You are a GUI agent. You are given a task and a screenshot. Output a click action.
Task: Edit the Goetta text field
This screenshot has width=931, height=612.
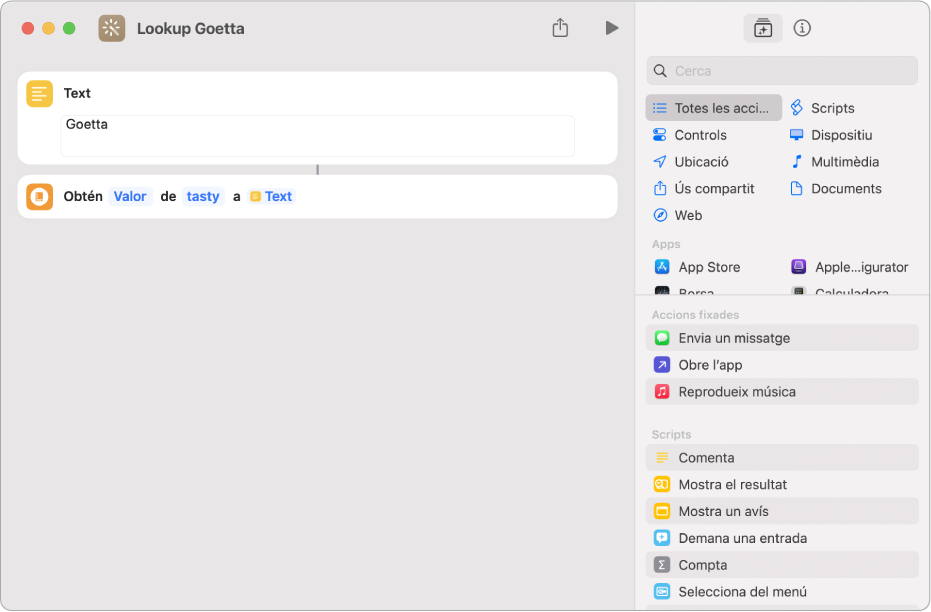(318, 136)
